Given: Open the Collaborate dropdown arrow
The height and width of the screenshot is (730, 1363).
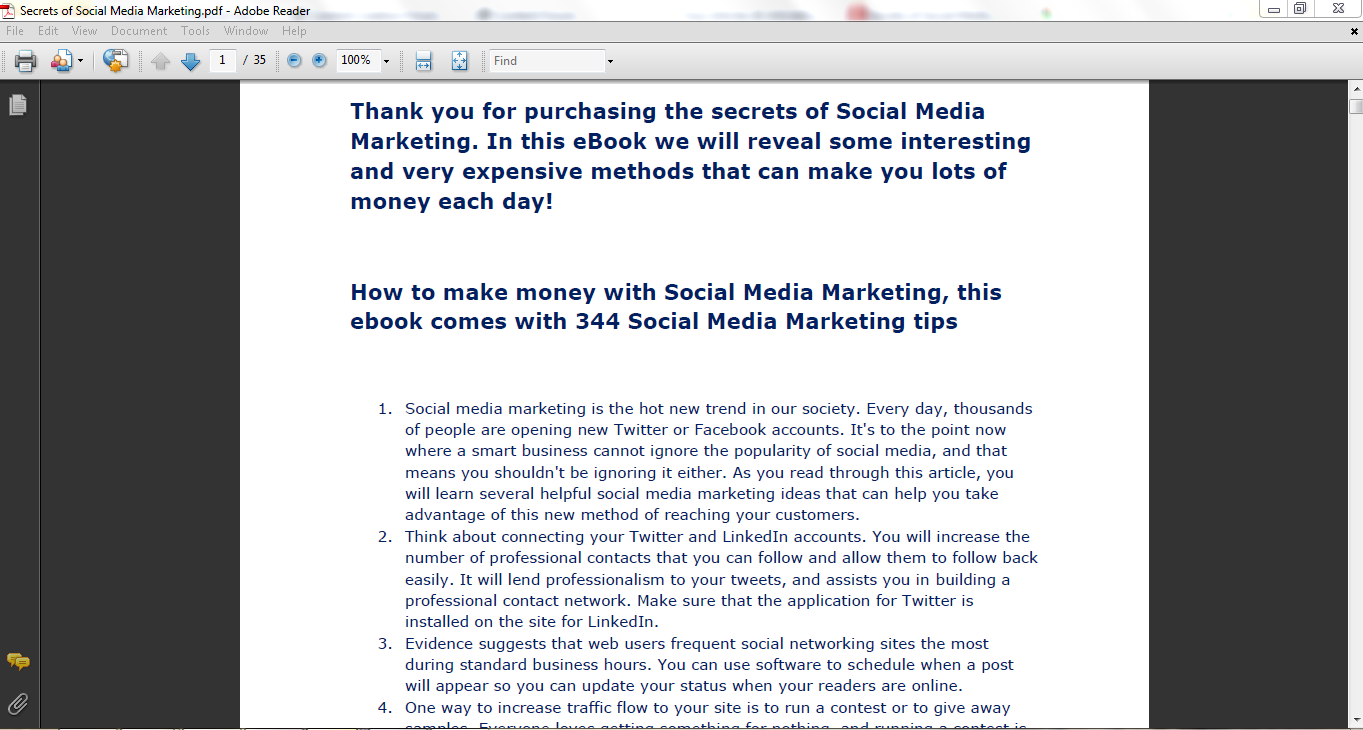Looking at the screenshot, I should coord(81,61).
